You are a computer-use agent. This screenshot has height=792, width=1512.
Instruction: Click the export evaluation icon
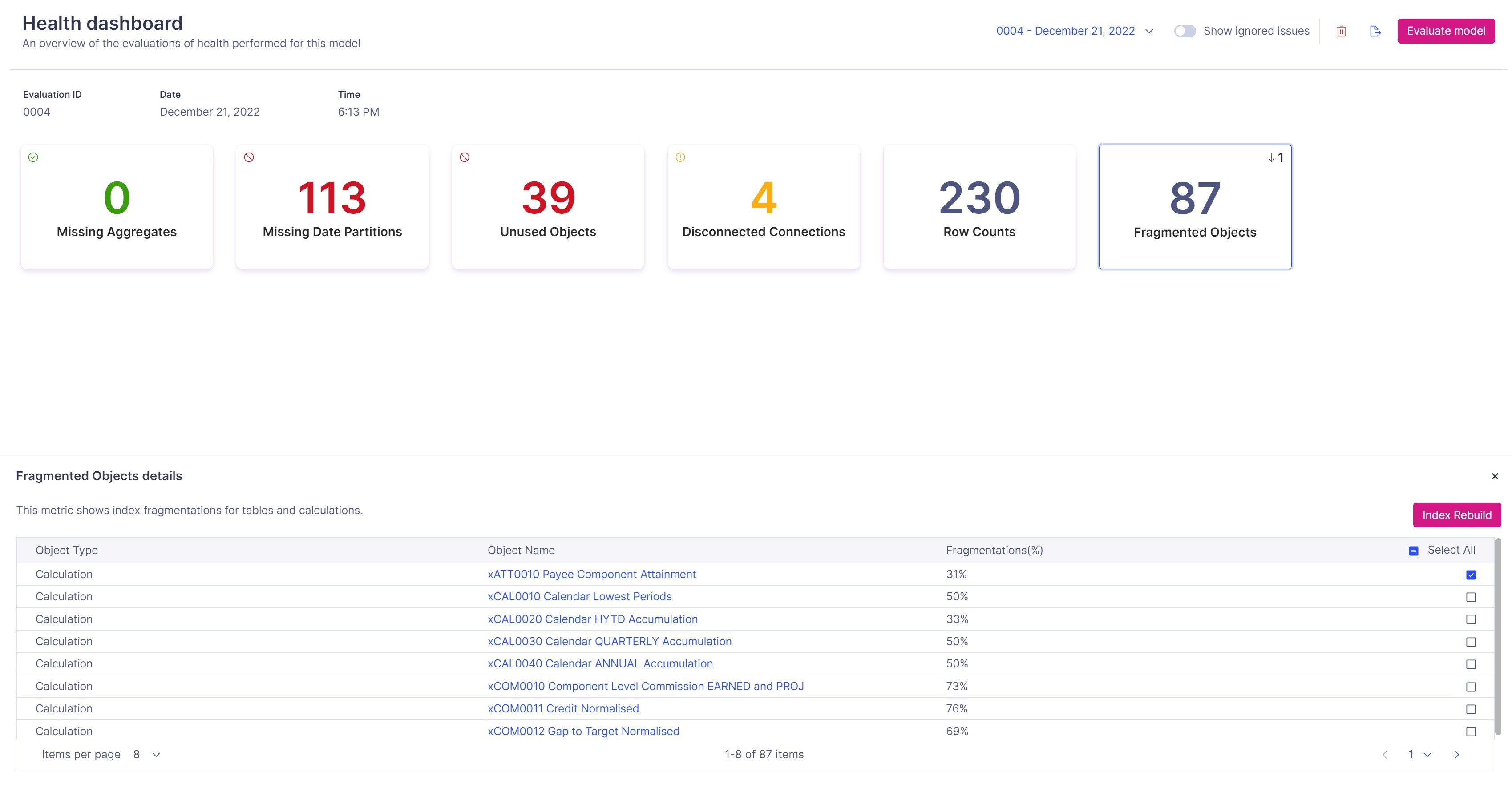[1375, 31]
